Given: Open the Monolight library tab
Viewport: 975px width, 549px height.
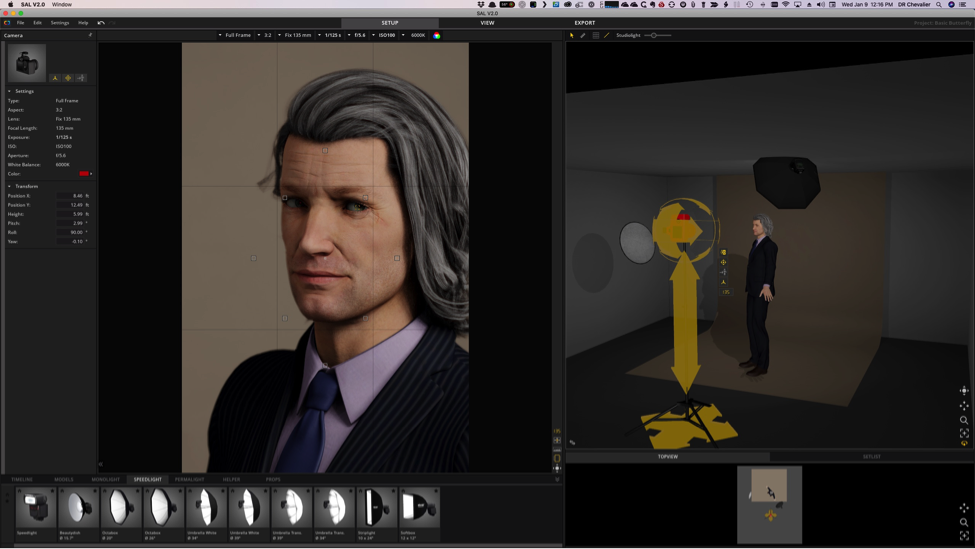Looking at the screenshot, I should [105, 479].
